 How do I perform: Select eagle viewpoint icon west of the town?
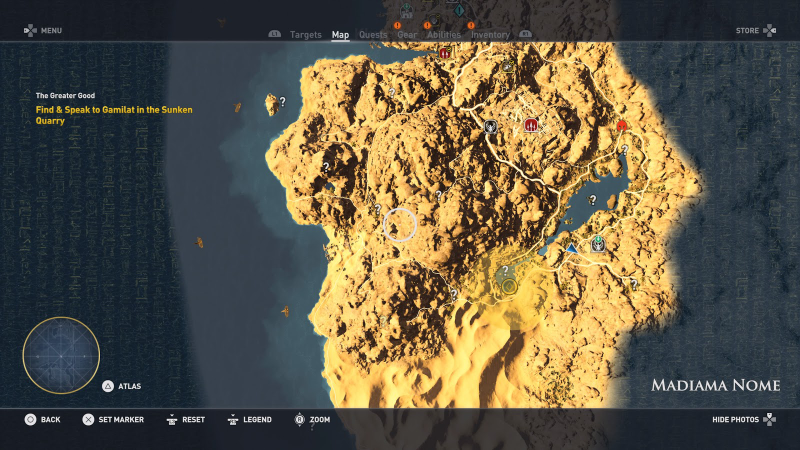pos(490,126)
